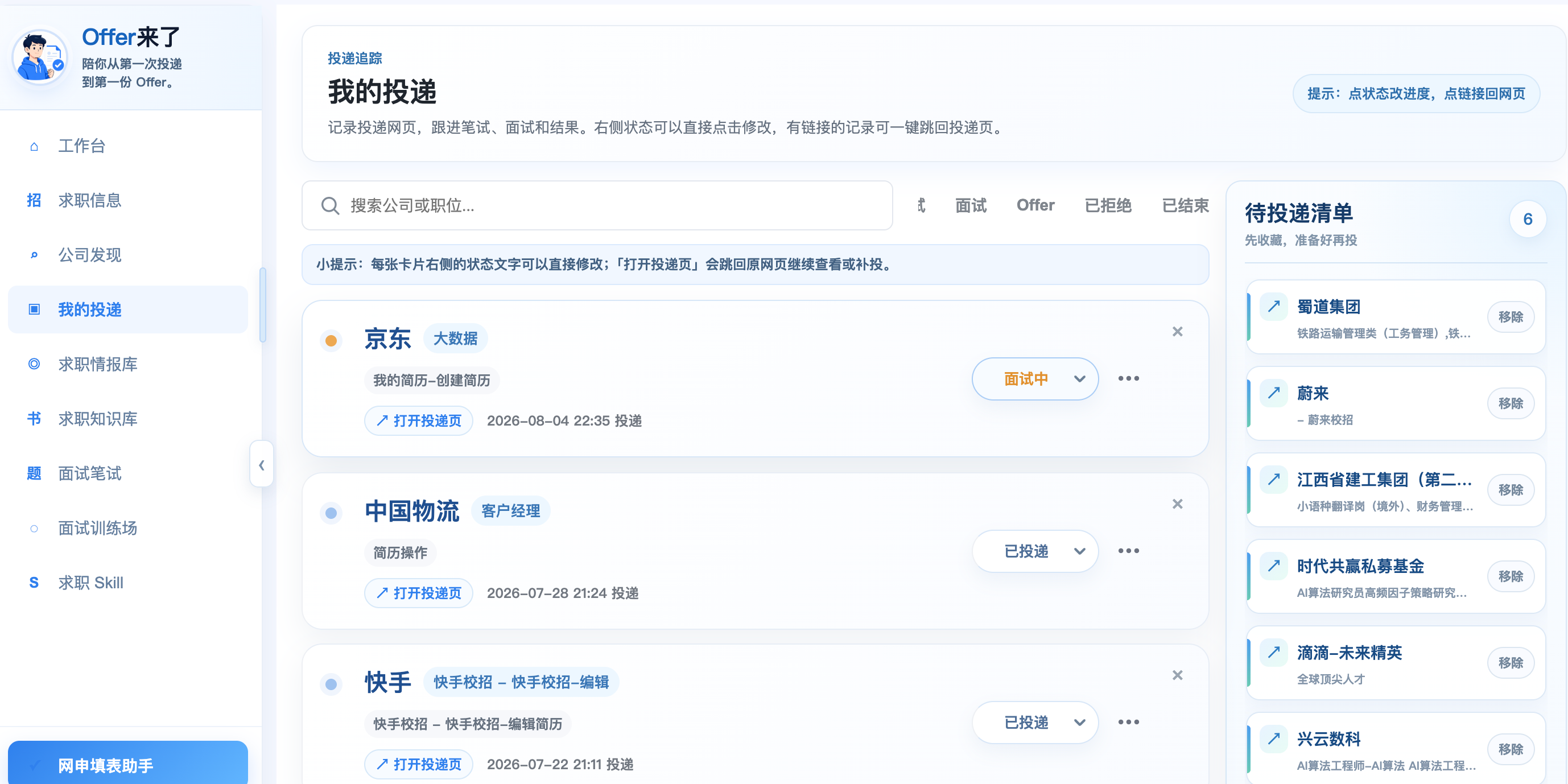Screen dimensions: 1568x784
Task: Remove 蔚来 from pending list
Action: coord(1510,403)
